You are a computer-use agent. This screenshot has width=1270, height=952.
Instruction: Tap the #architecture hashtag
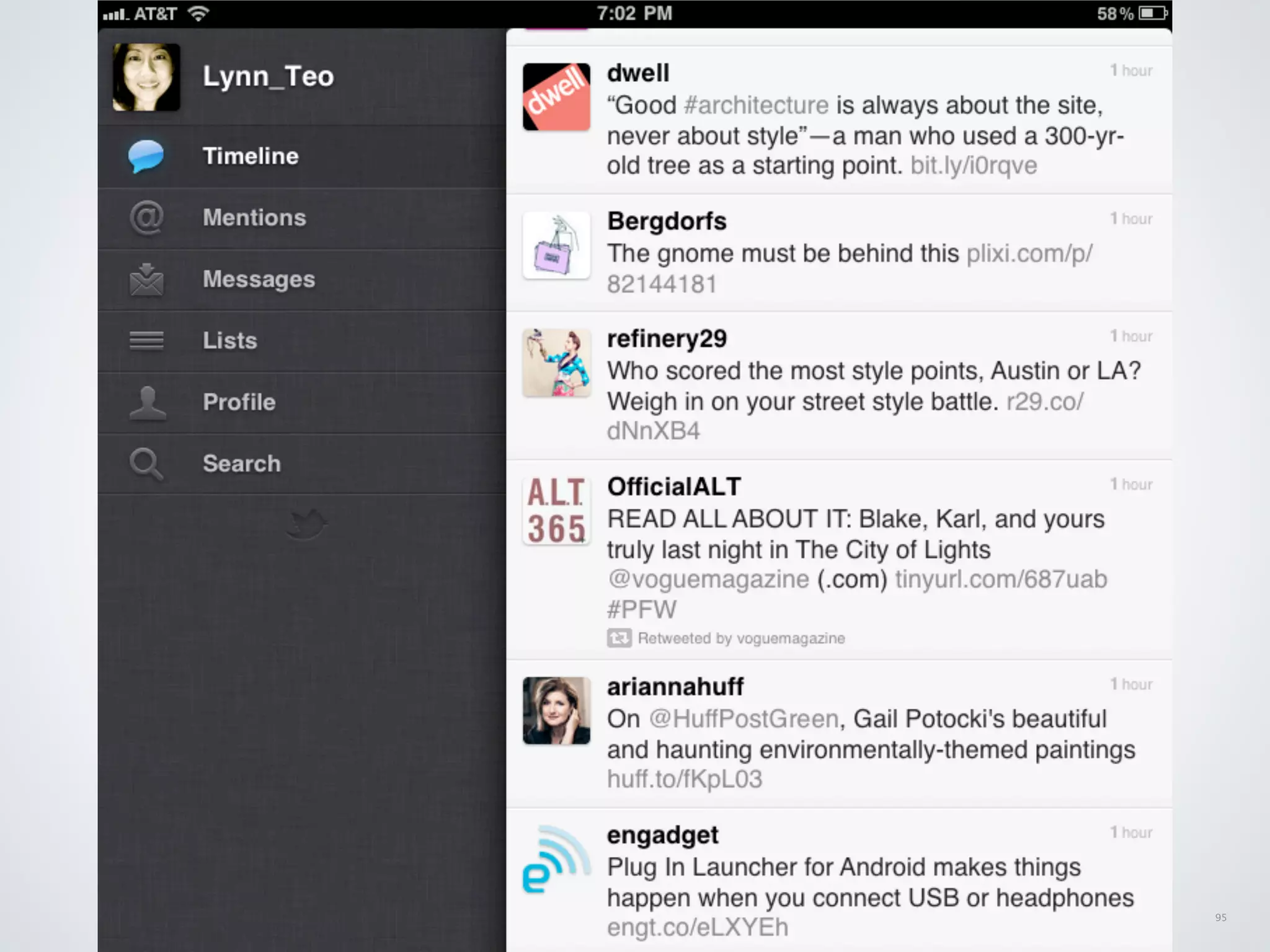click(x=756, y=105)
